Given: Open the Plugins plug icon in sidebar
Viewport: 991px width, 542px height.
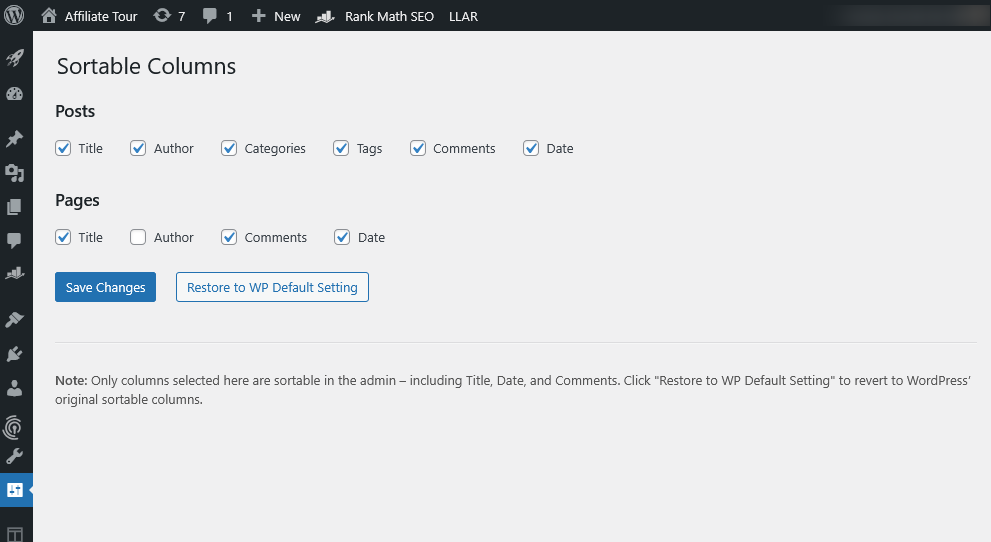Looking at the screenshot, I should click(x=15, y=354).
